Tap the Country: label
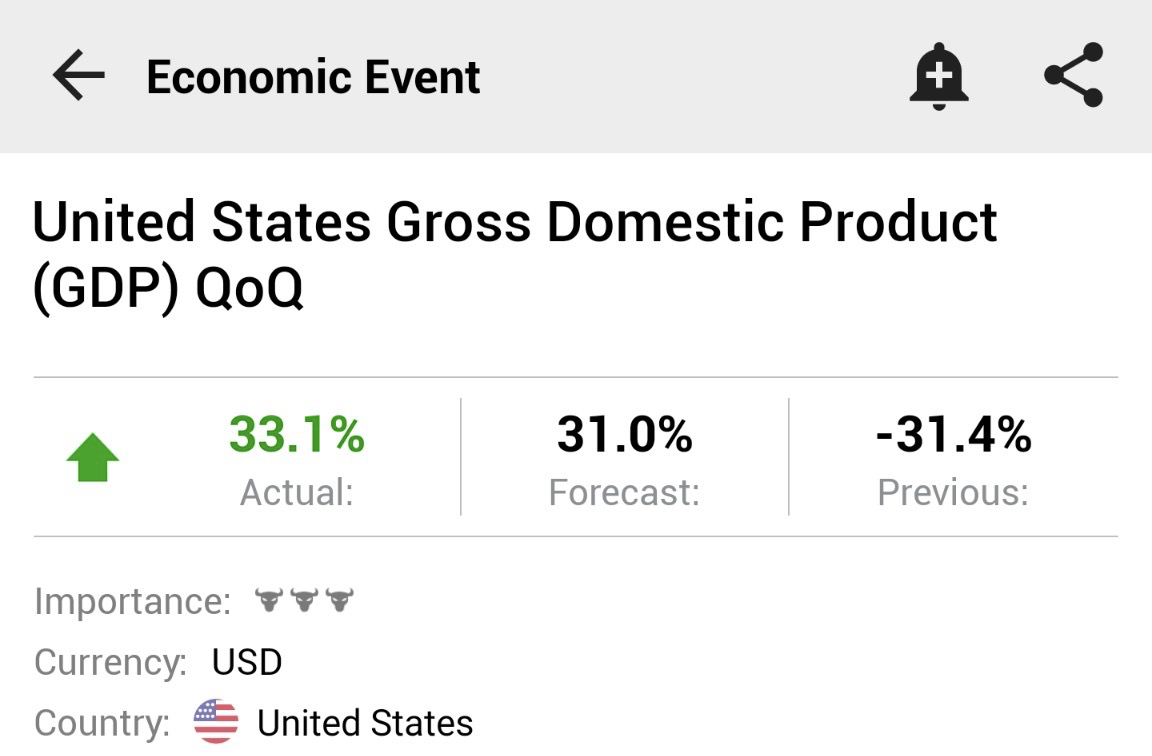The width and height of the screenshot is (1152, 756). pyautogui.click(x=102, y=723)
